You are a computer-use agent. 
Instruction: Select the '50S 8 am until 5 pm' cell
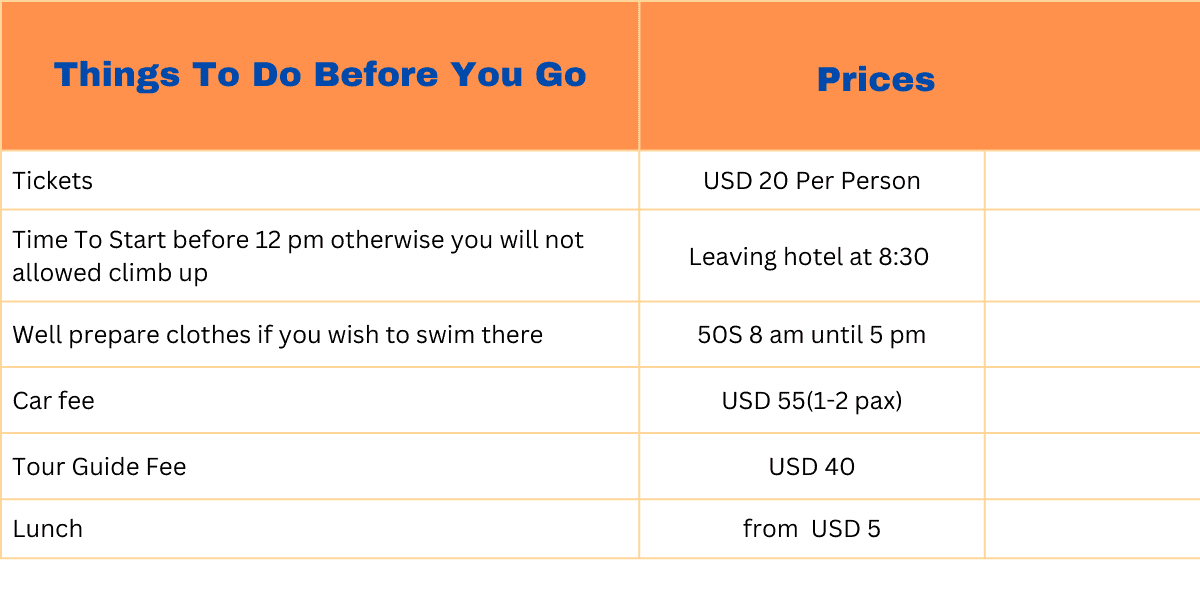click(x=812, y=335)
